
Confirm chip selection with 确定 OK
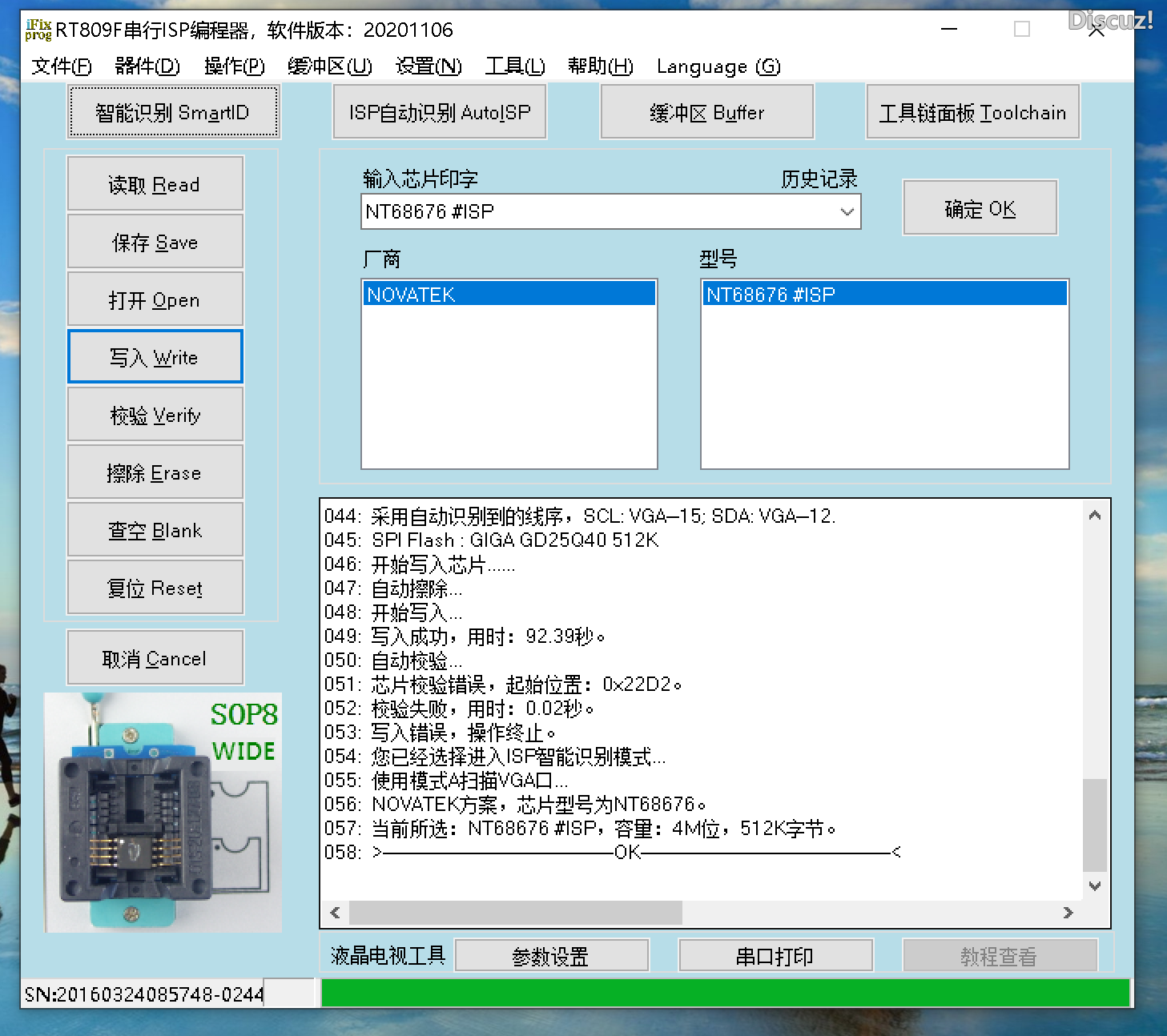point(980,207)
